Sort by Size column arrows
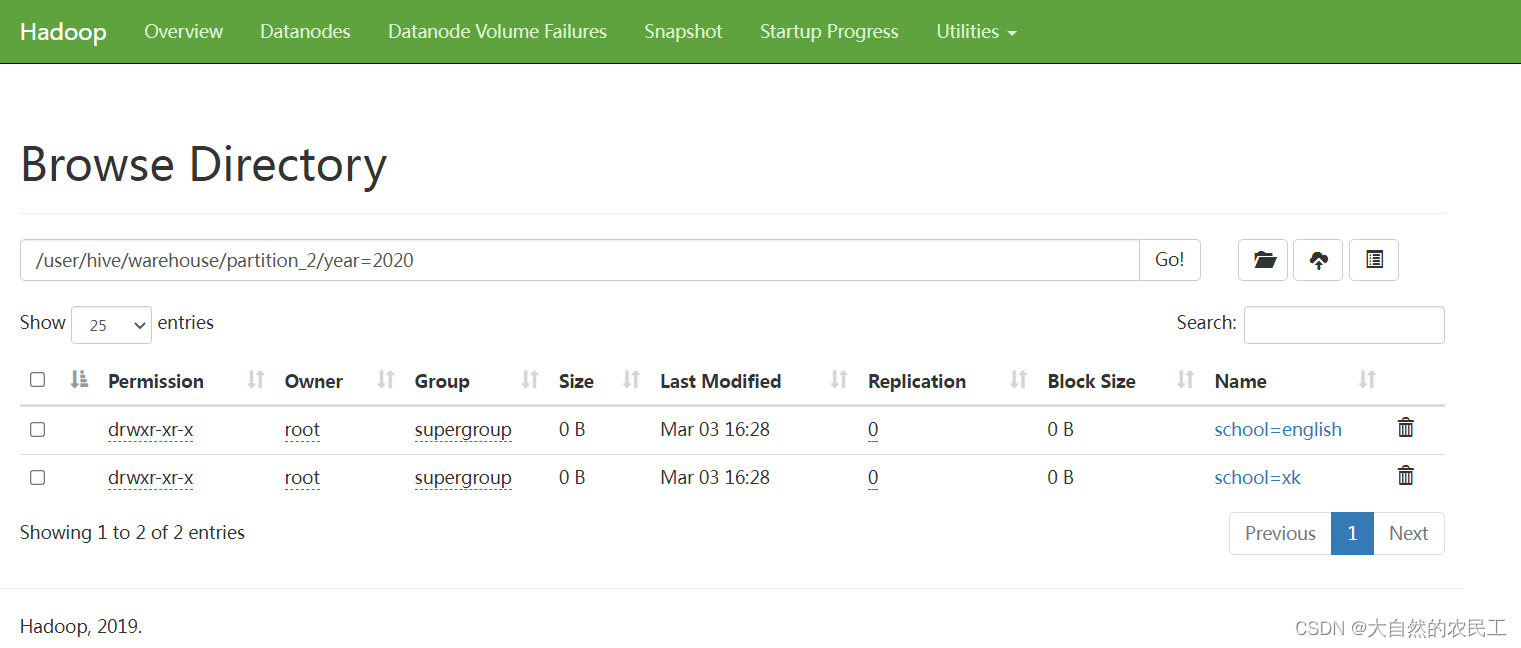 [x=631, y=380]
